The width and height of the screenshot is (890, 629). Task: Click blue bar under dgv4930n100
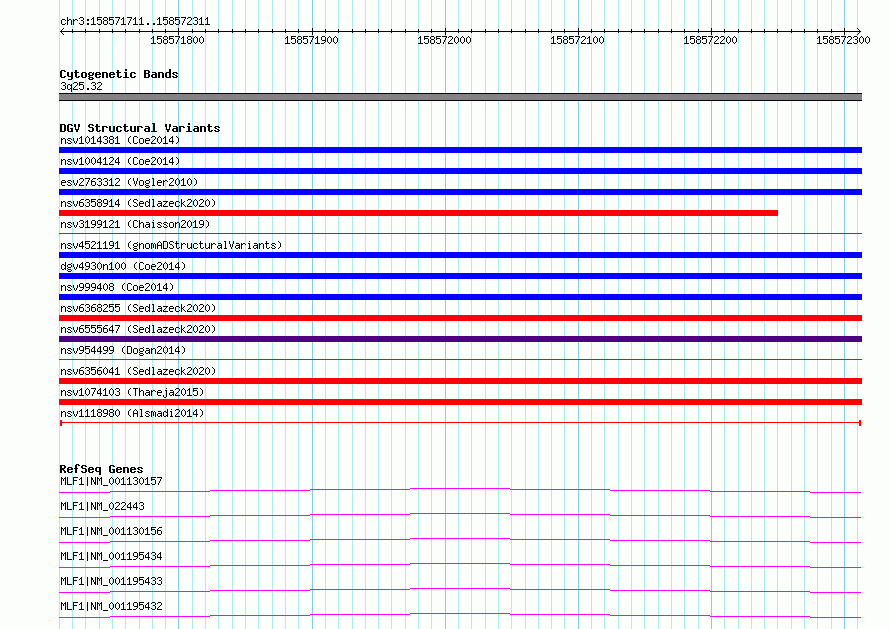click(x=460, y=276)
